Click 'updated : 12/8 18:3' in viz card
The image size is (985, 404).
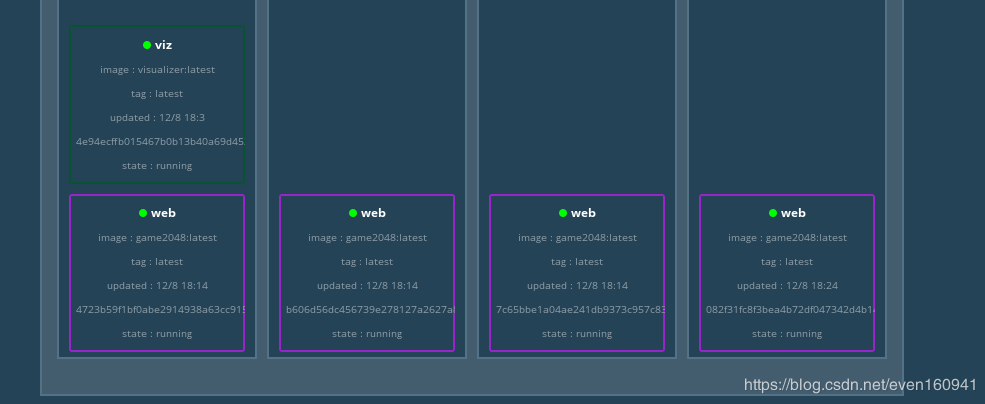pos(157,117)
